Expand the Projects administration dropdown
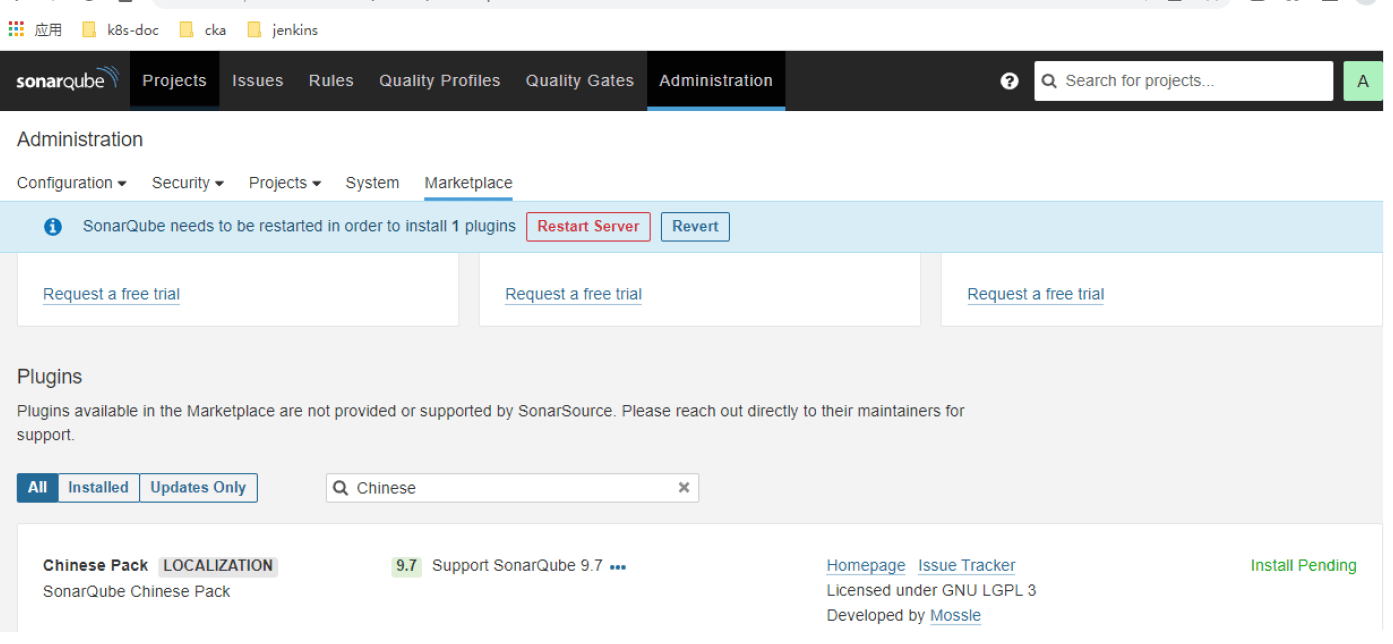 point(284,183)
